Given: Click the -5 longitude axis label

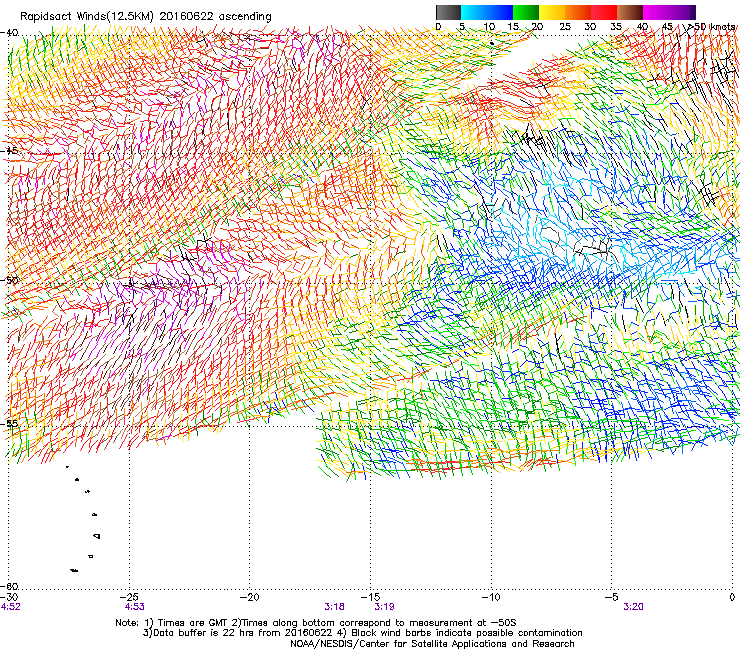Looking at the screenshot, I should click(612, 597).
